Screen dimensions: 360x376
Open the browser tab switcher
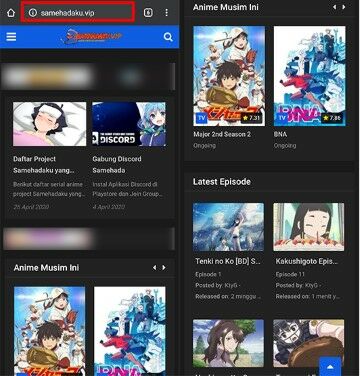[148, 13]
